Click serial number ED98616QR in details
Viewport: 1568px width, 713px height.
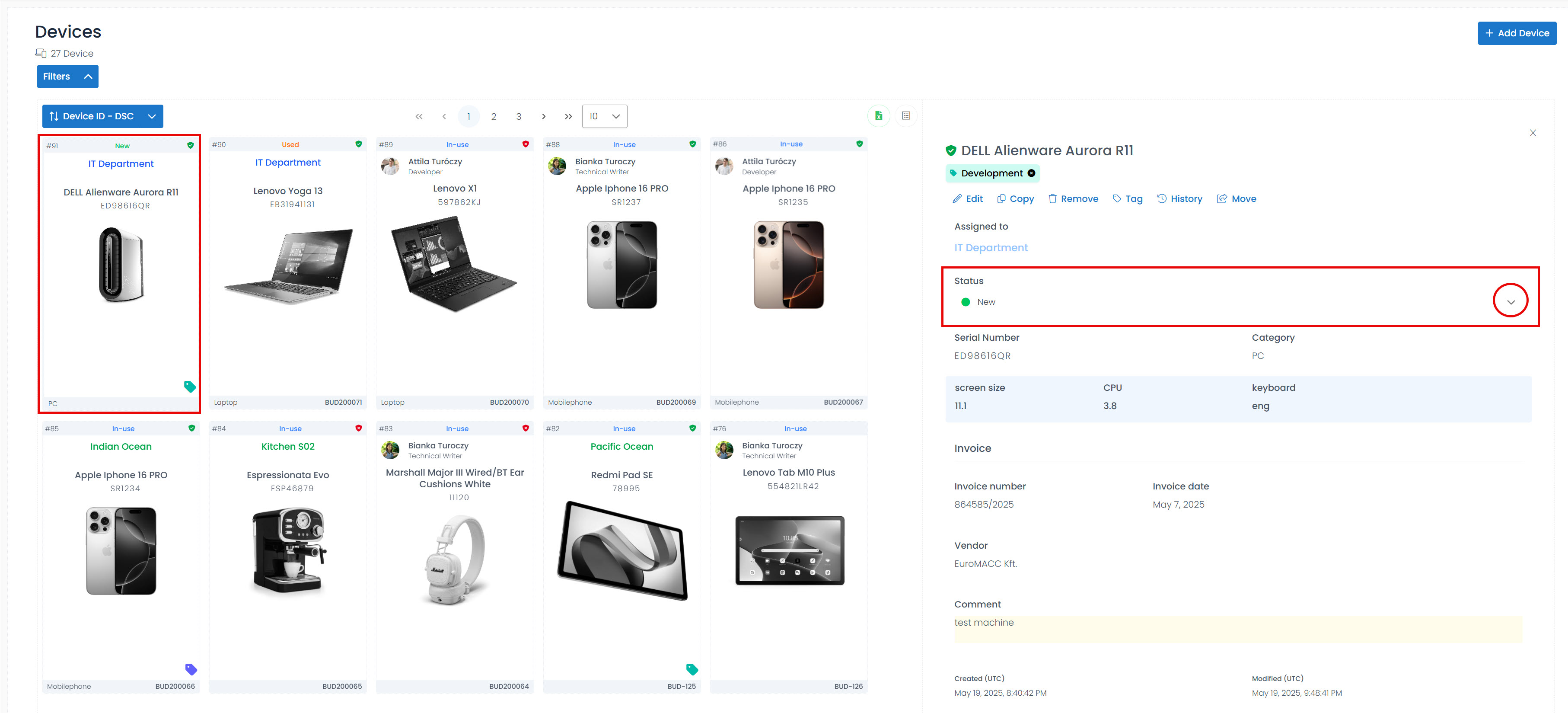tap(982, 355)
